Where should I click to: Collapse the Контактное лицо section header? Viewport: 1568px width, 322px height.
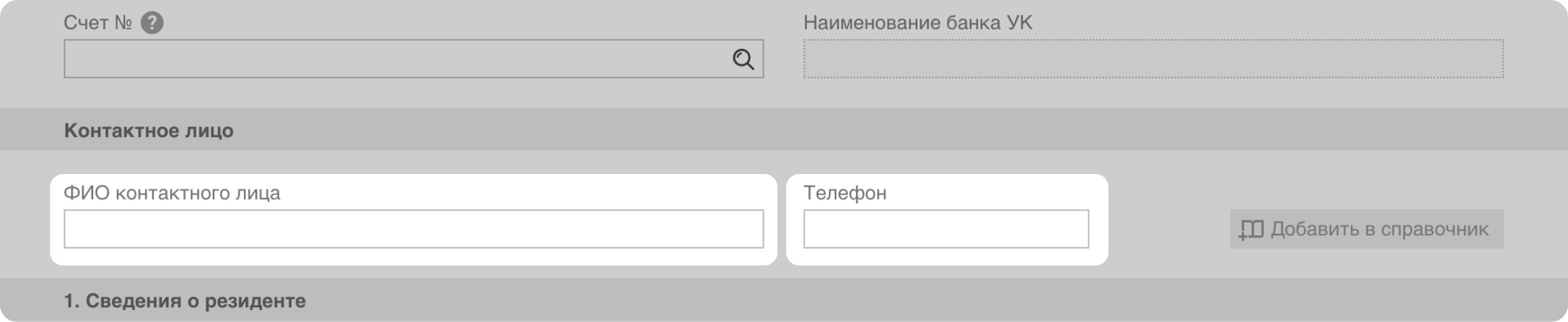(783, 130)
